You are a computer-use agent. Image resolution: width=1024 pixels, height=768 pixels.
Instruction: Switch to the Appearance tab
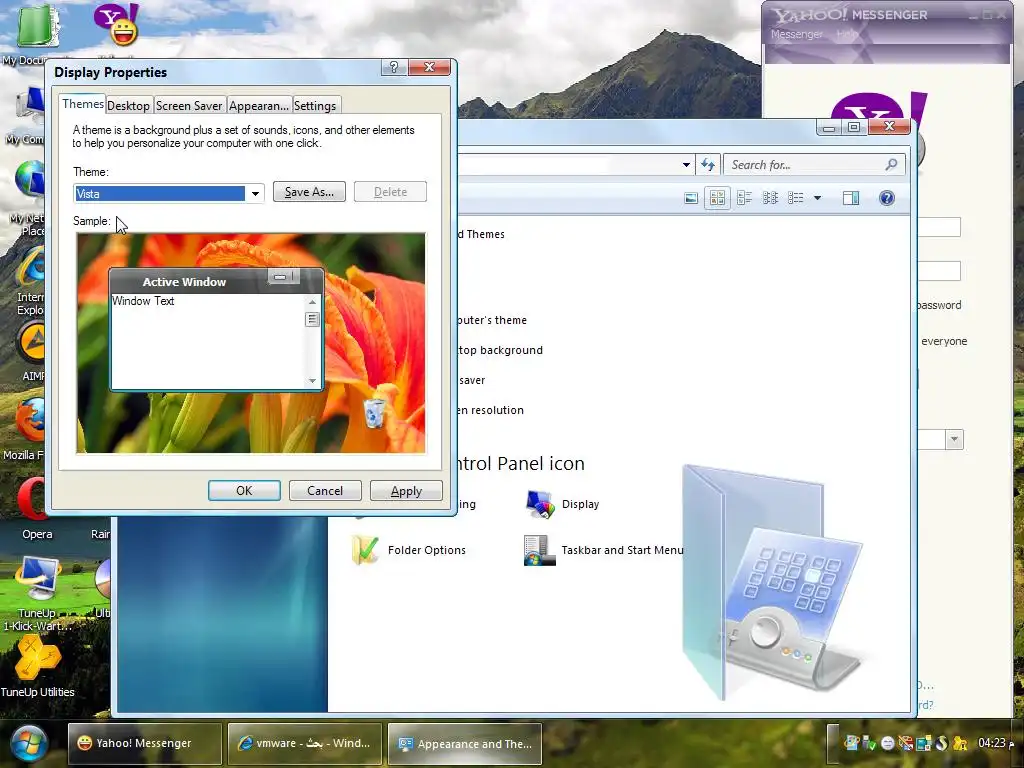coord(259,106)
